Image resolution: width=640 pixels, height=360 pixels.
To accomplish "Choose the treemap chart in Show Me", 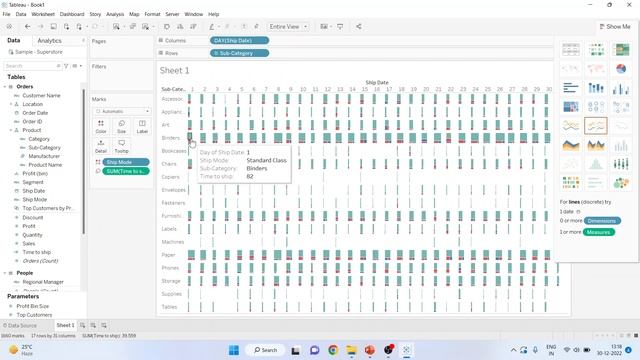I will (571, 107).
